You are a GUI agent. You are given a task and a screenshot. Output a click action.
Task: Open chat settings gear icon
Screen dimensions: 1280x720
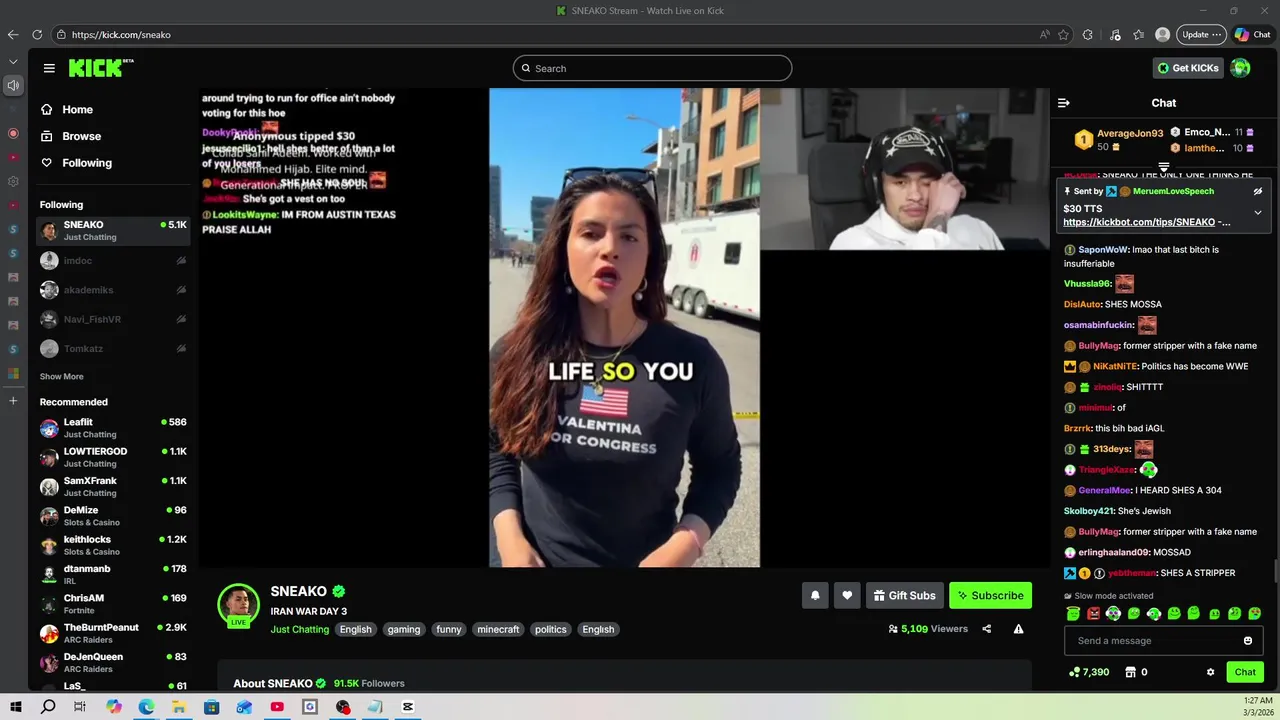(x=1210, y=672)
